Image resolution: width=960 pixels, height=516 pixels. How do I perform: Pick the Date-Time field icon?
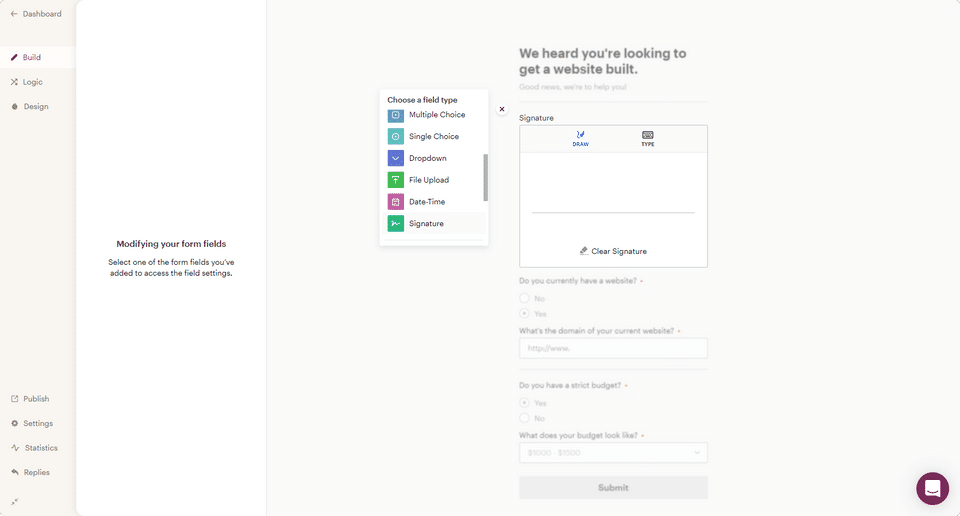396,202
